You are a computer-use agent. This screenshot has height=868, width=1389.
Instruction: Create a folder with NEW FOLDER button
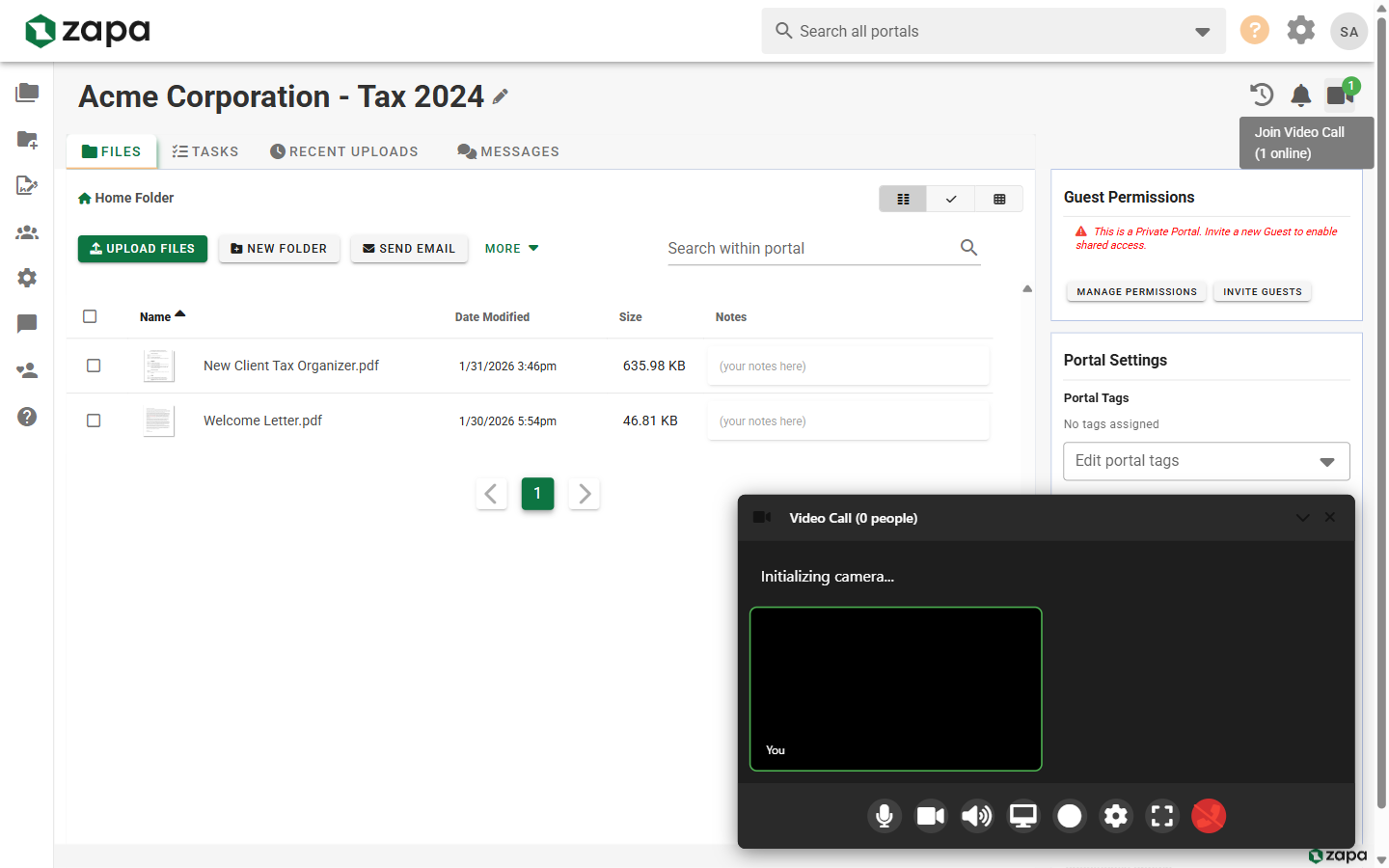click(279, 248)
